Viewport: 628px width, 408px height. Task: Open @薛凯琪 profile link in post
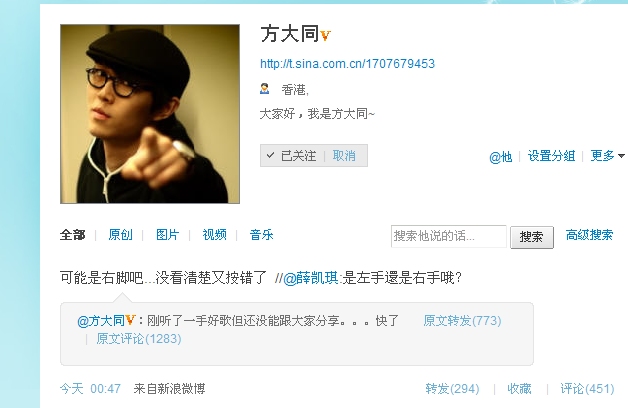click(311, 277)
